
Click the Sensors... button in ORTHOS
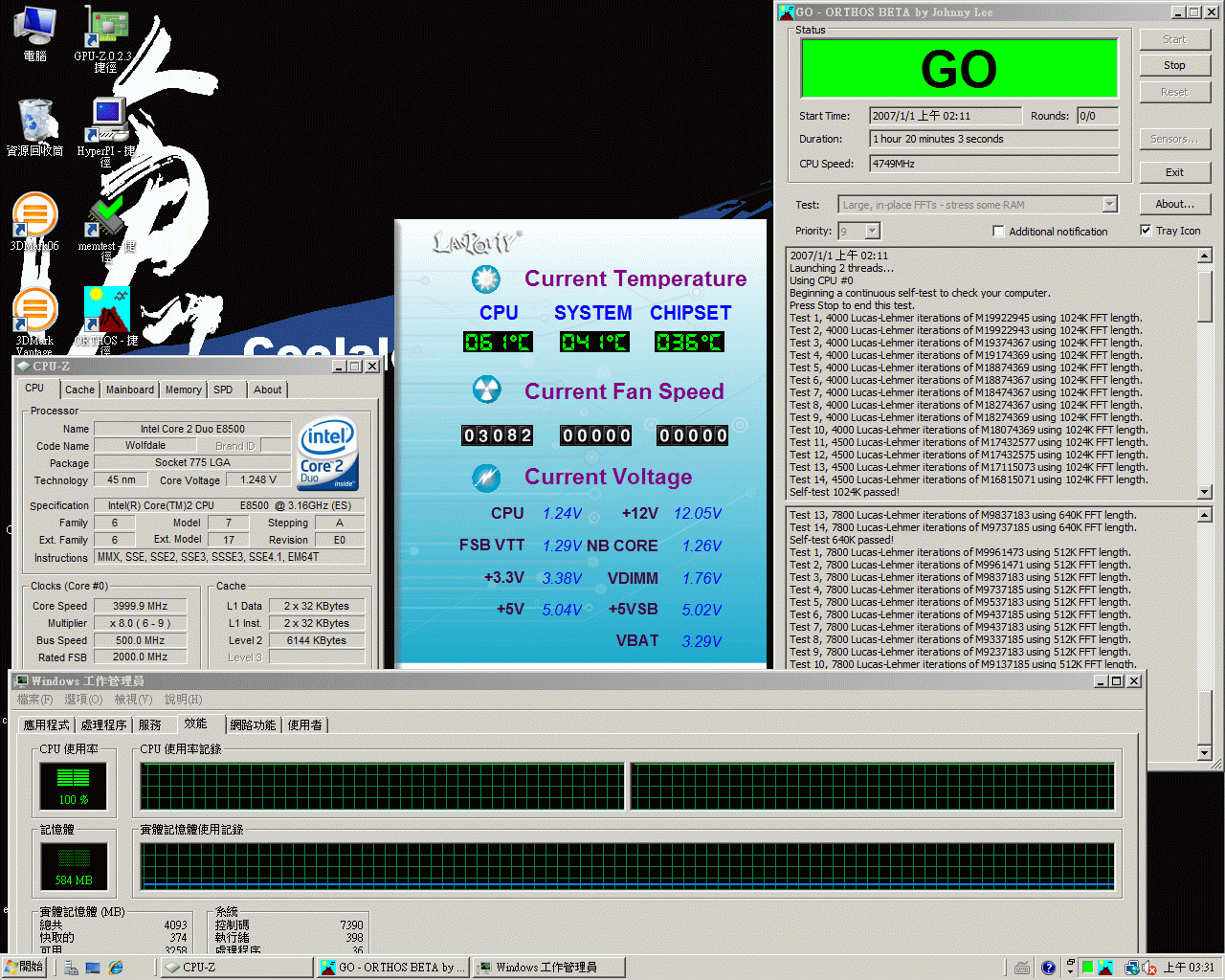pos(1174,139)
